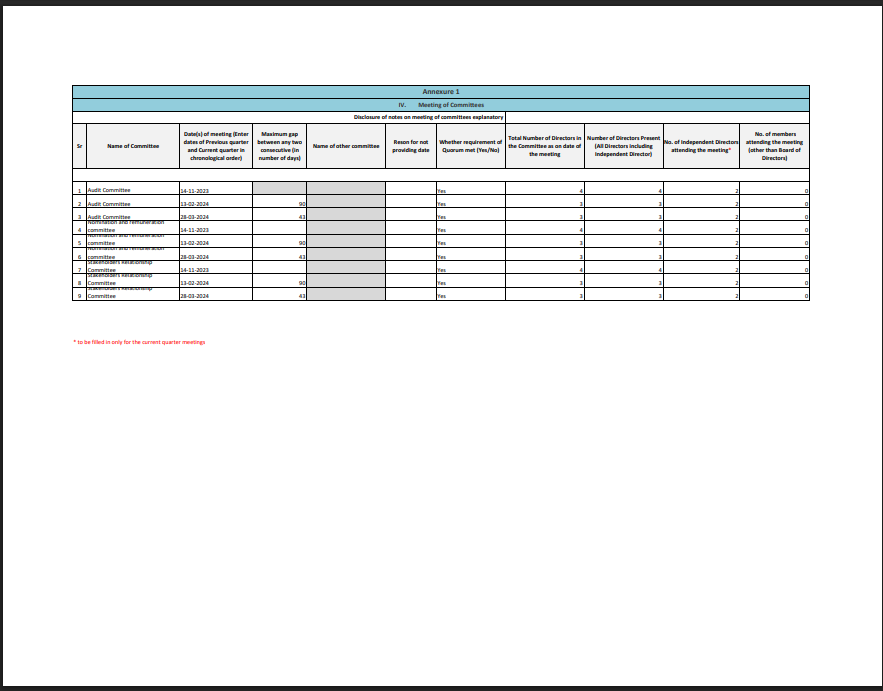The width and height of the screenshot is (883, 691).
Task: Click date '13-02-2024' in row 5
Action: click(194, 243)
